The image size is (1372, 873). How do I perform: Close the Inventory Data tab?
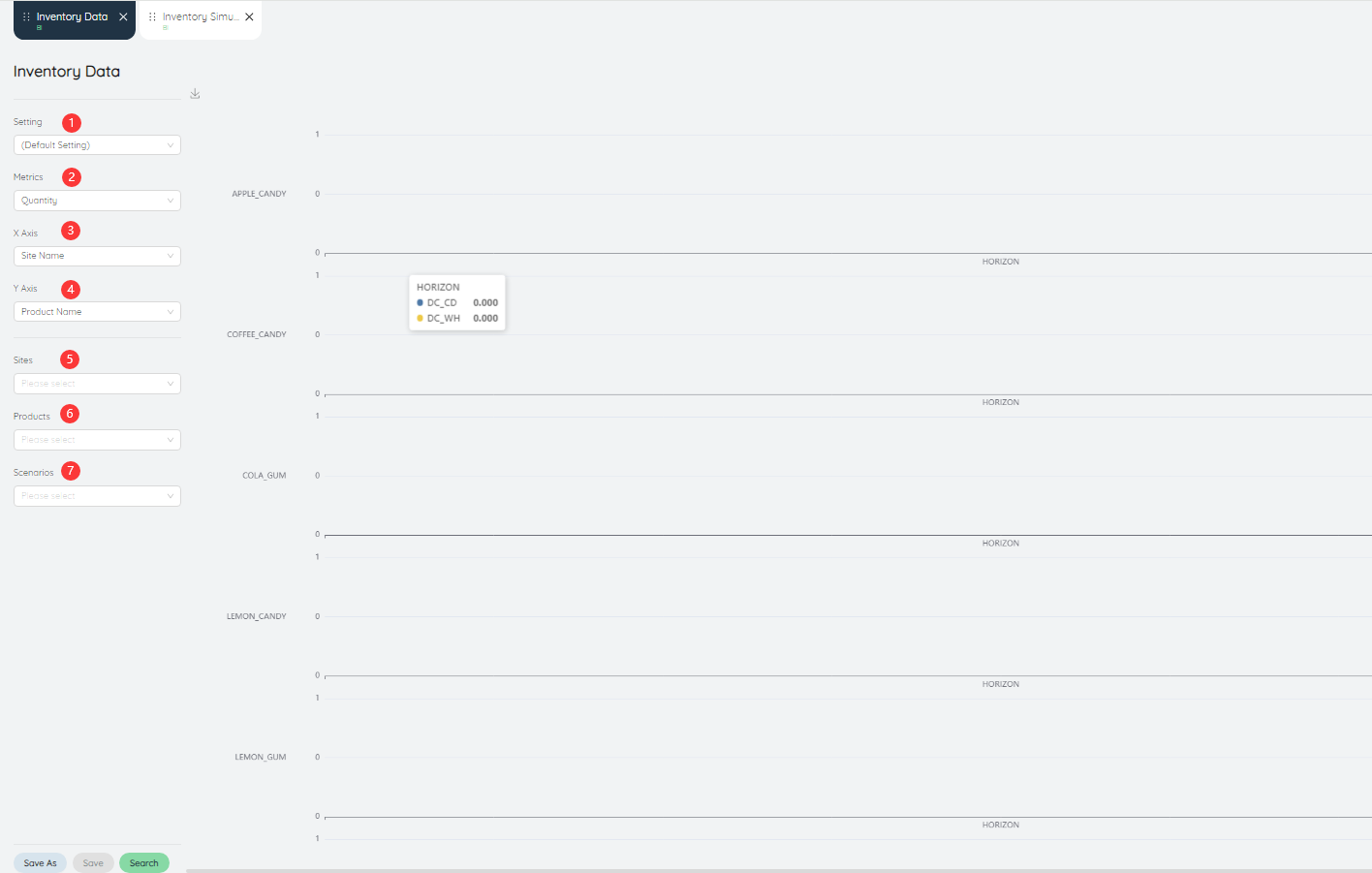[x=123, y=16]
